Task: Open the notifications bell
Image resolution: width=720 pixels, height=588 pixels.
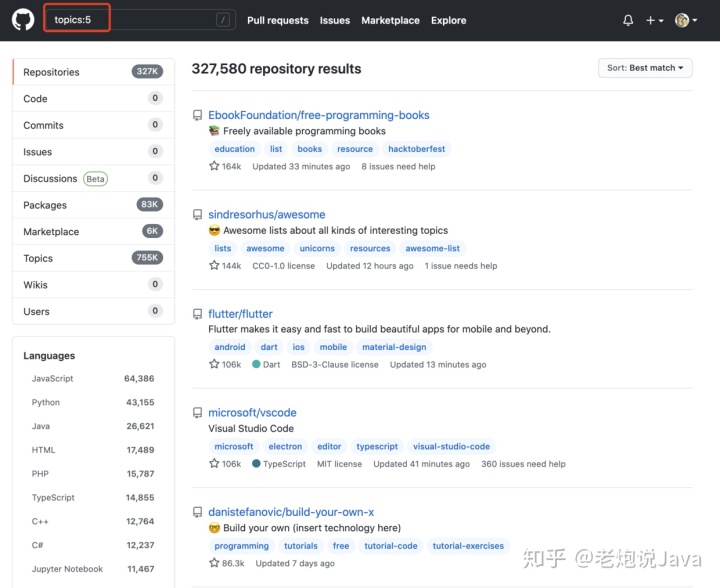Action: click(x=628, y=20)
